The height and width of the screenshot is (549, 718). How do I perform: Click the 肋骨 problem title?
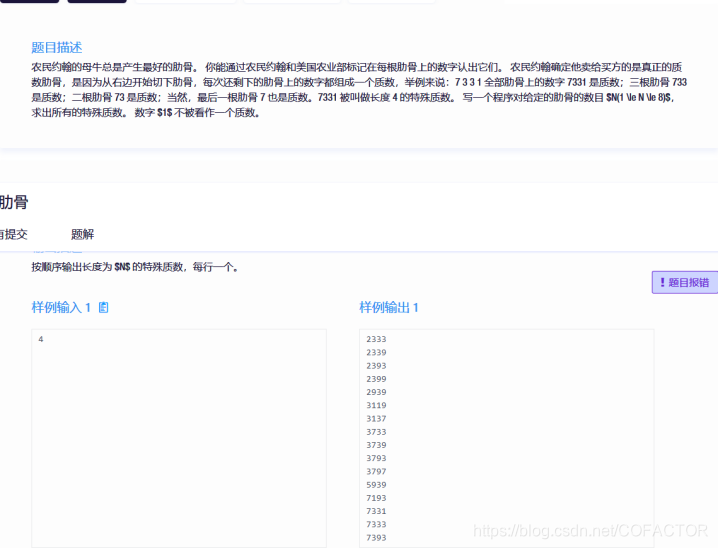tap(14, 202)
